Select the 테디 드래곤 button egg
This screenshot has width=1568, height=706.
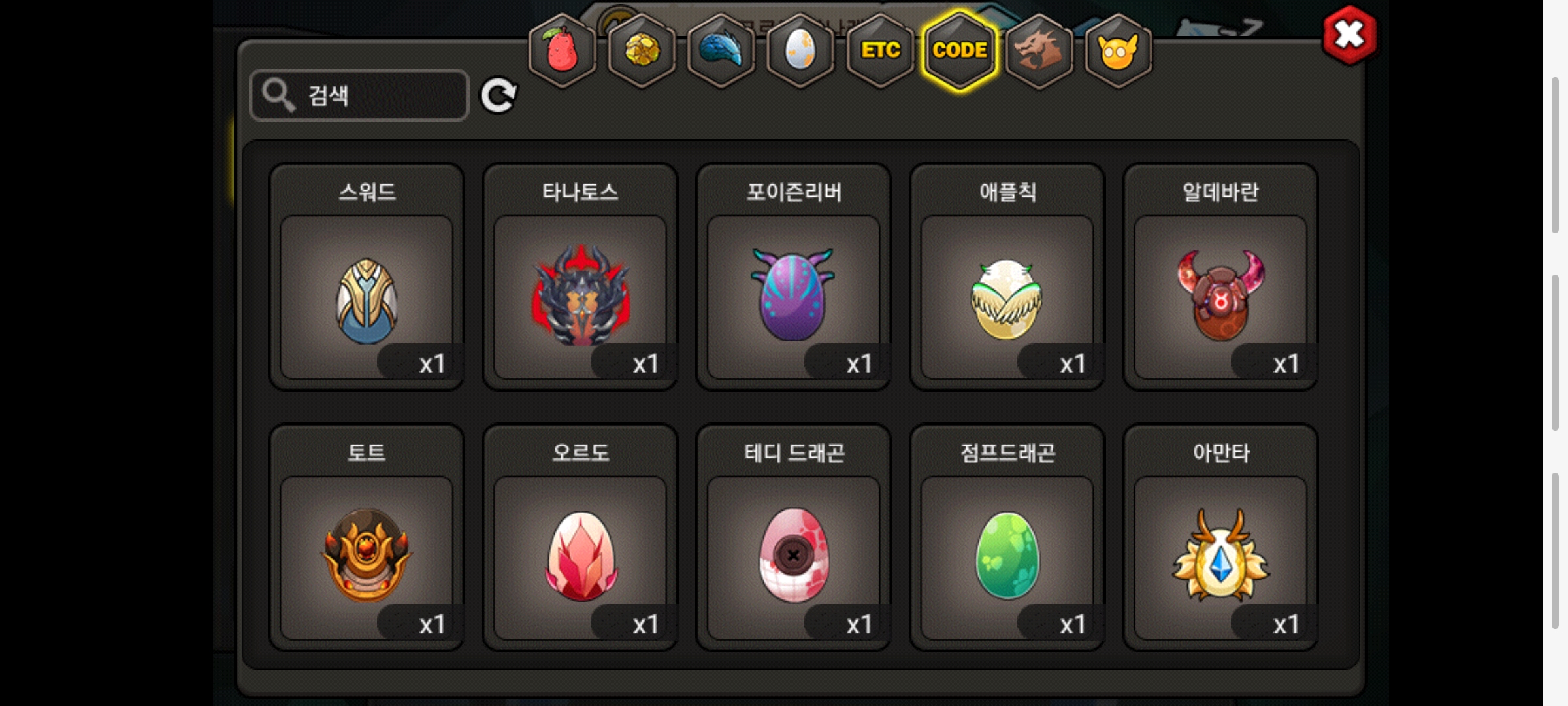794,537
